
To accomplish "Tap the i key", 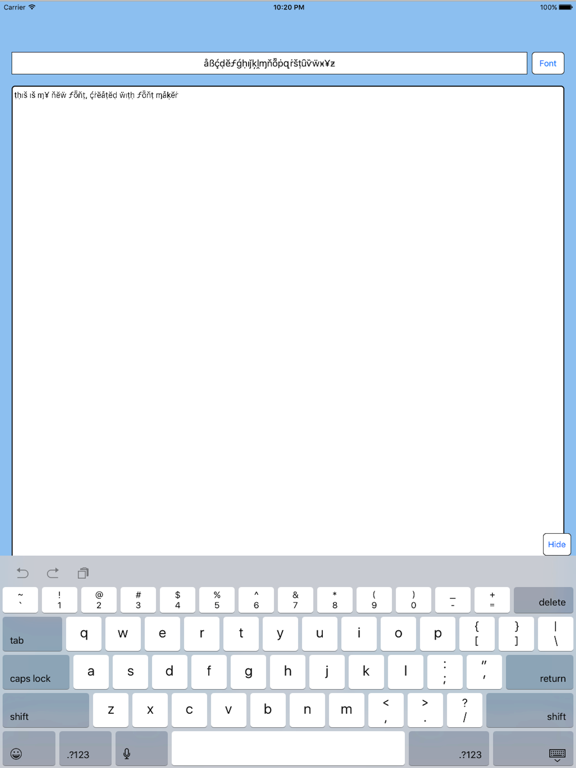I will coord(359,634).
